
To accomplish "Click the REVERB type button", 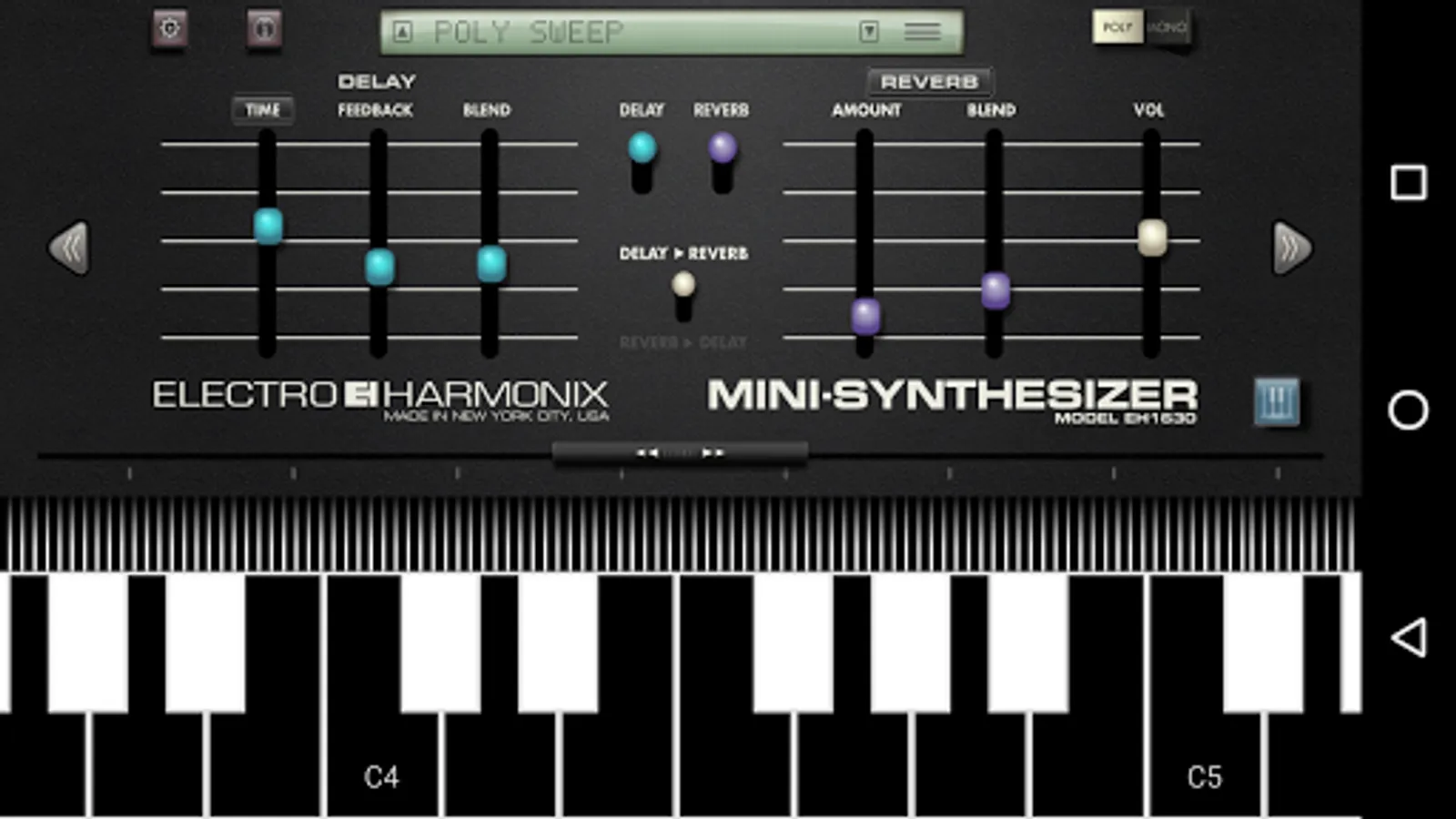I will 929,82.
